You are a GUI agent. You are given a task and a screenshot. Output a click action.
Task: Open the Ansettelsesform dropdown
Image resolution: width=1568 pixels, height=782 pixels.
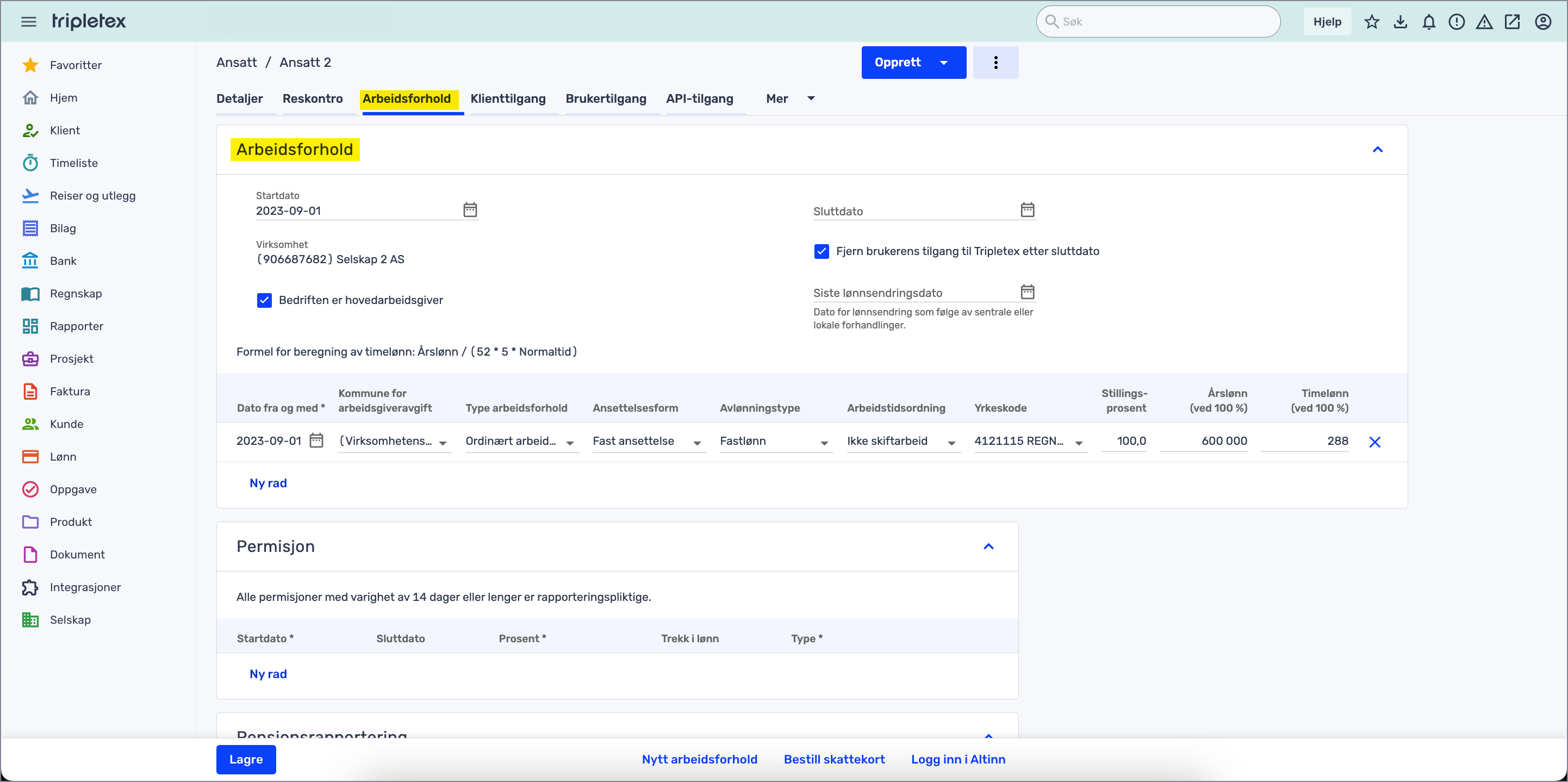pyautogui.click(x=647, y=442)
